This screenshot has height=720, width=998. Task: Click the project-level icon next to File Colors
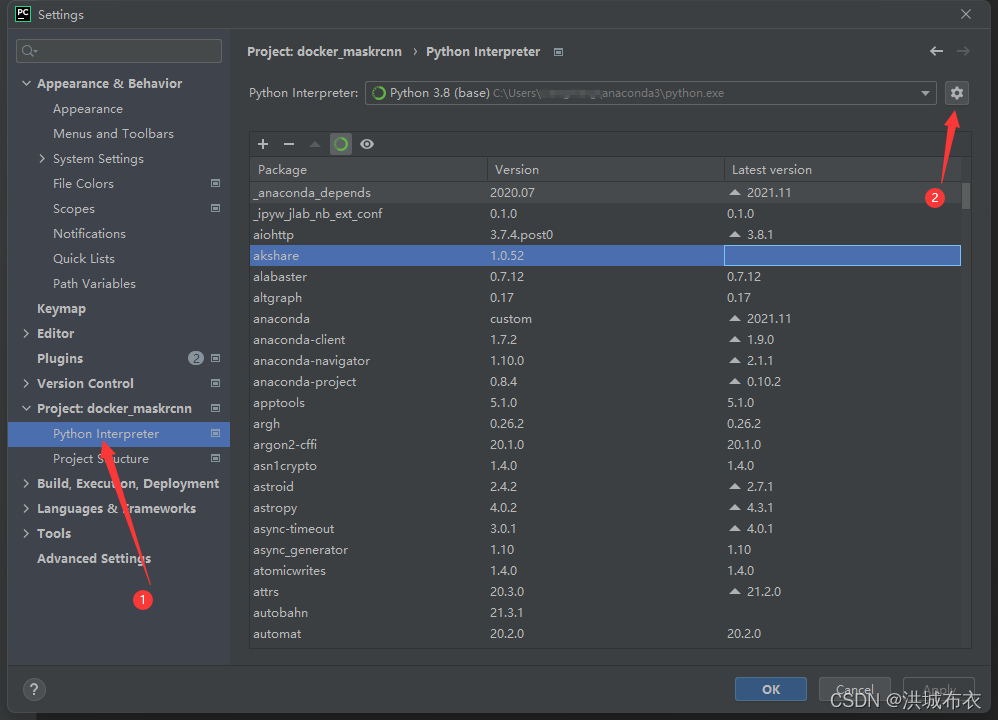pos(215,183)
